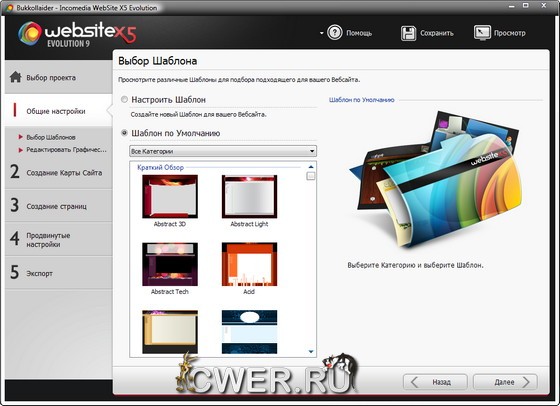Viewport: 560px width, 406px height.
Task: Click the template list scroll up arrow
Action: [x=311, y=167]
